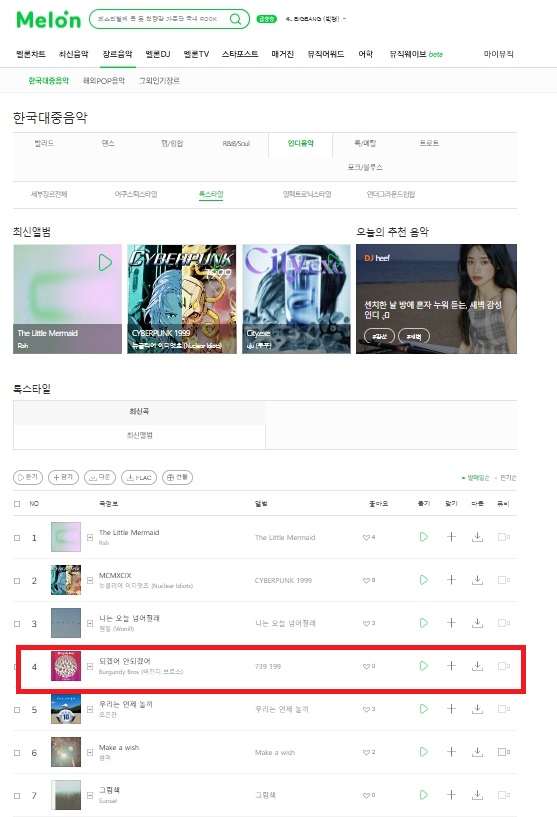Tick the checkbox for track 2
The width and height of the screenshot is (557, 817).
pyautogui.click(x=17, y=580)
